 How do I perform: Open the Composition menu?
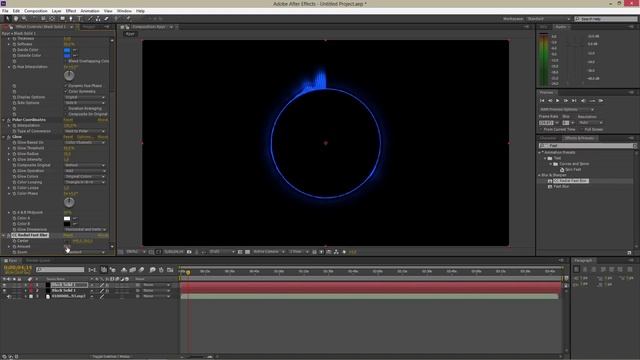click(36, 11)
